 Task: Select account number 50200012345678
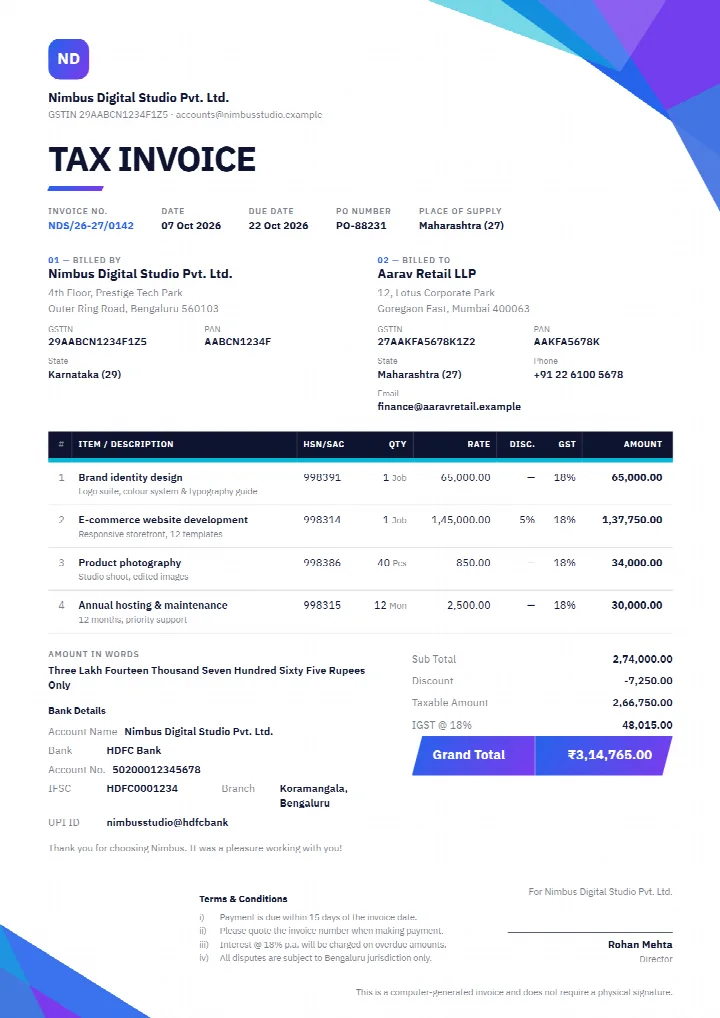click(x=156, y=770)
